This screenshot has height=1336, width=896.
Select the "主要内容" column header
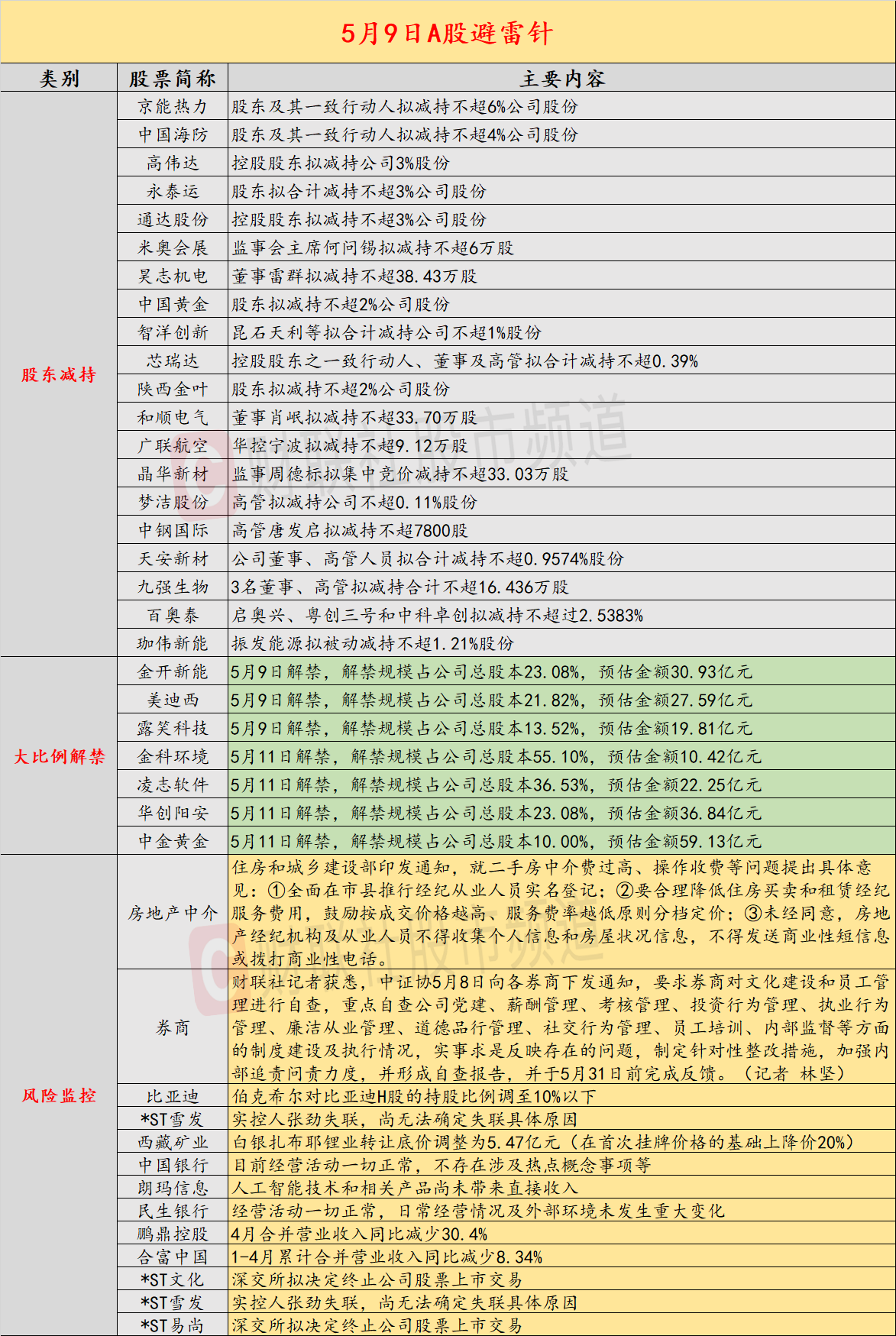pos(562,79)
